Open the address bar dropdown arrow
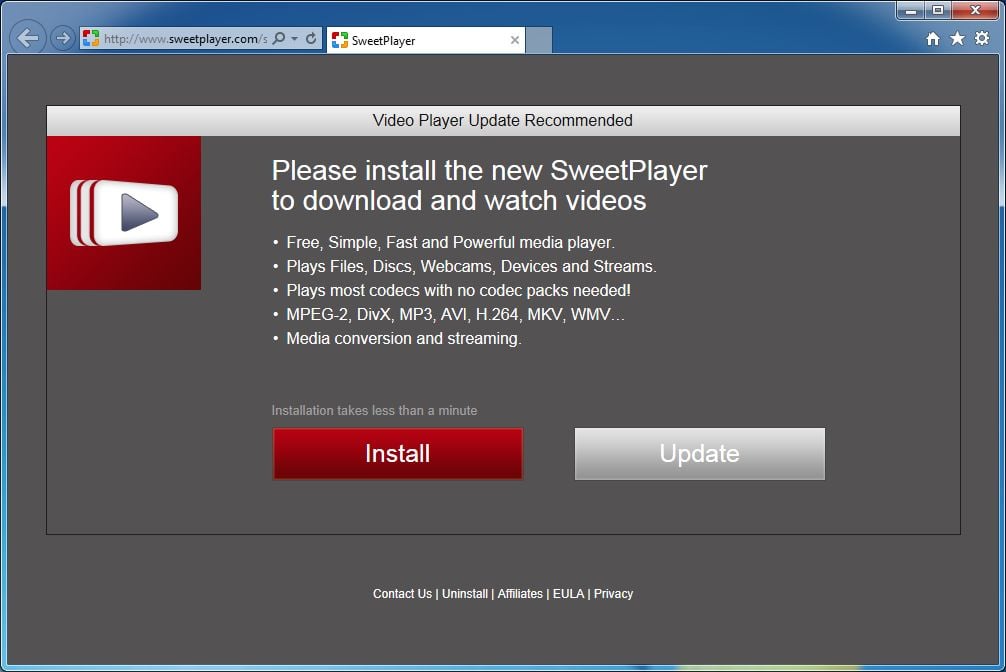 pos(294,39)
